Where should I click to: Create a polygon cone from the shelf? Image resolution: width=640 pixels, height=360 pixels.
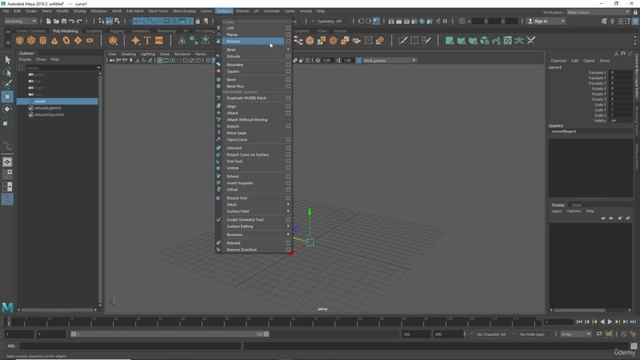point(55,40)
